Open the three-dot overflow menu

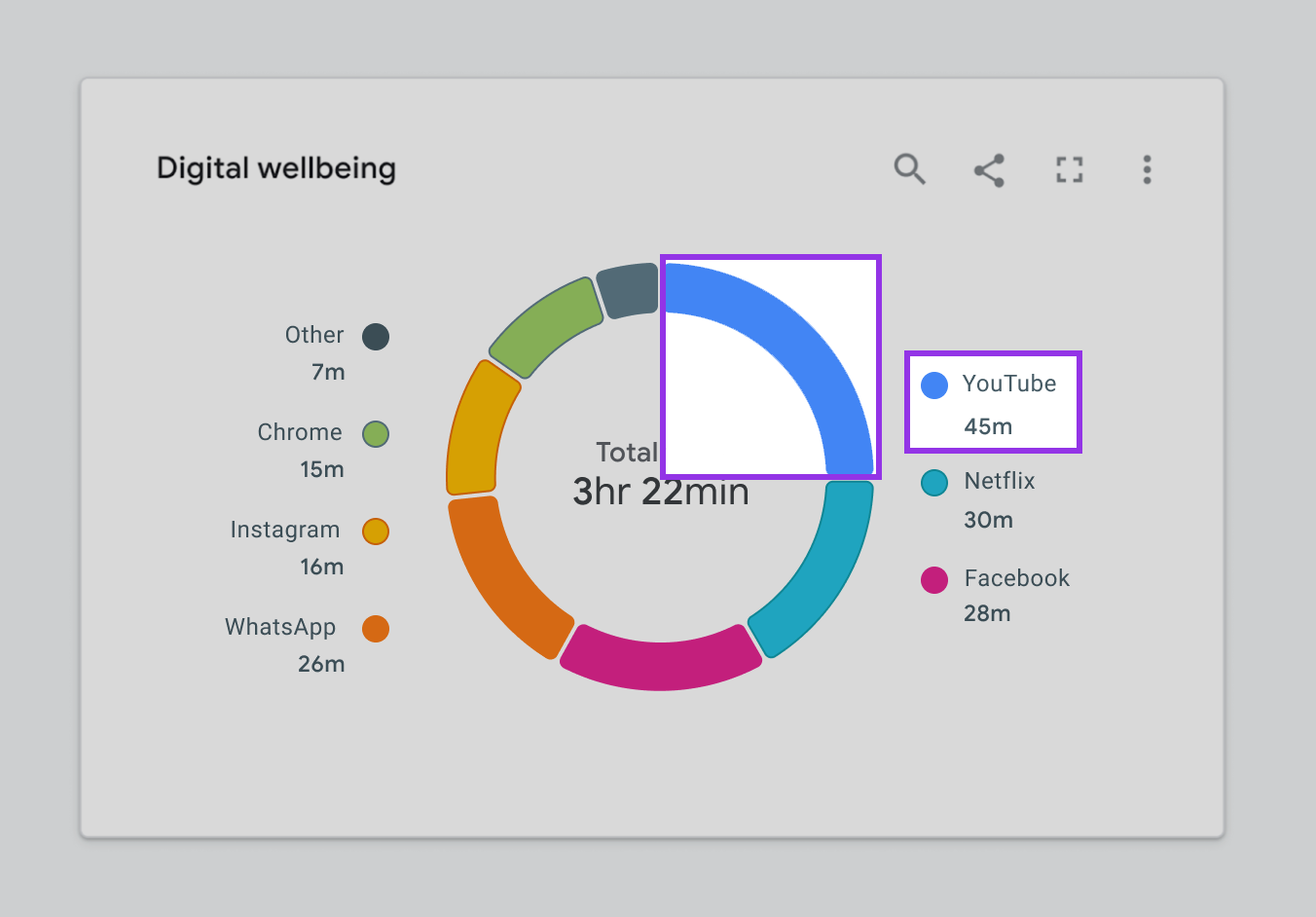point(1147,170)
